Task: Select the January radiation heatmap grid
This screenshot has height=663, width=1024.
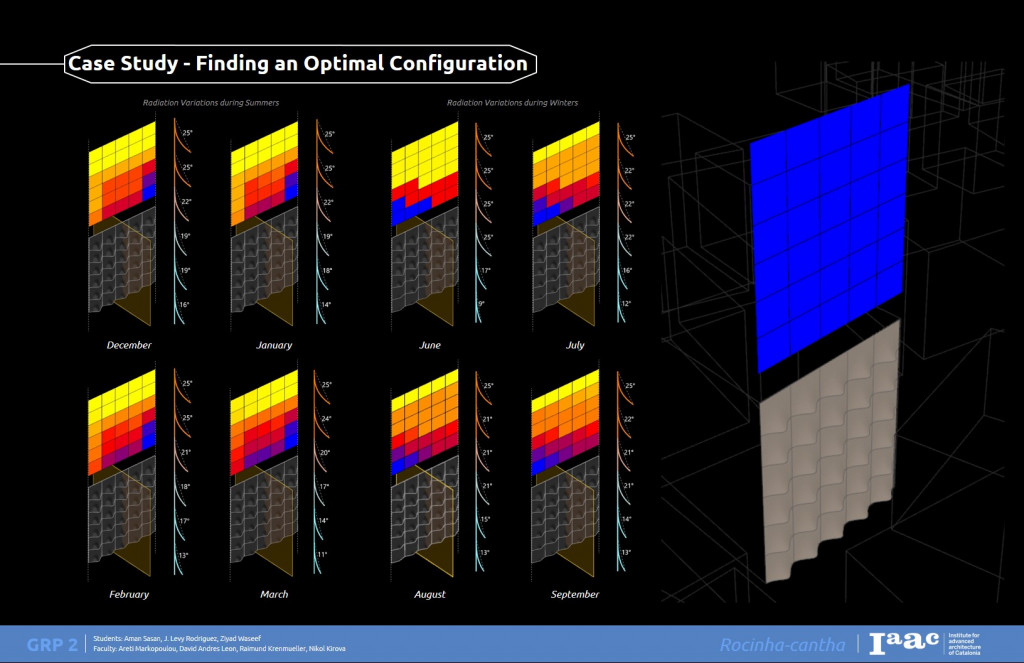Action: tap(265, 172)
